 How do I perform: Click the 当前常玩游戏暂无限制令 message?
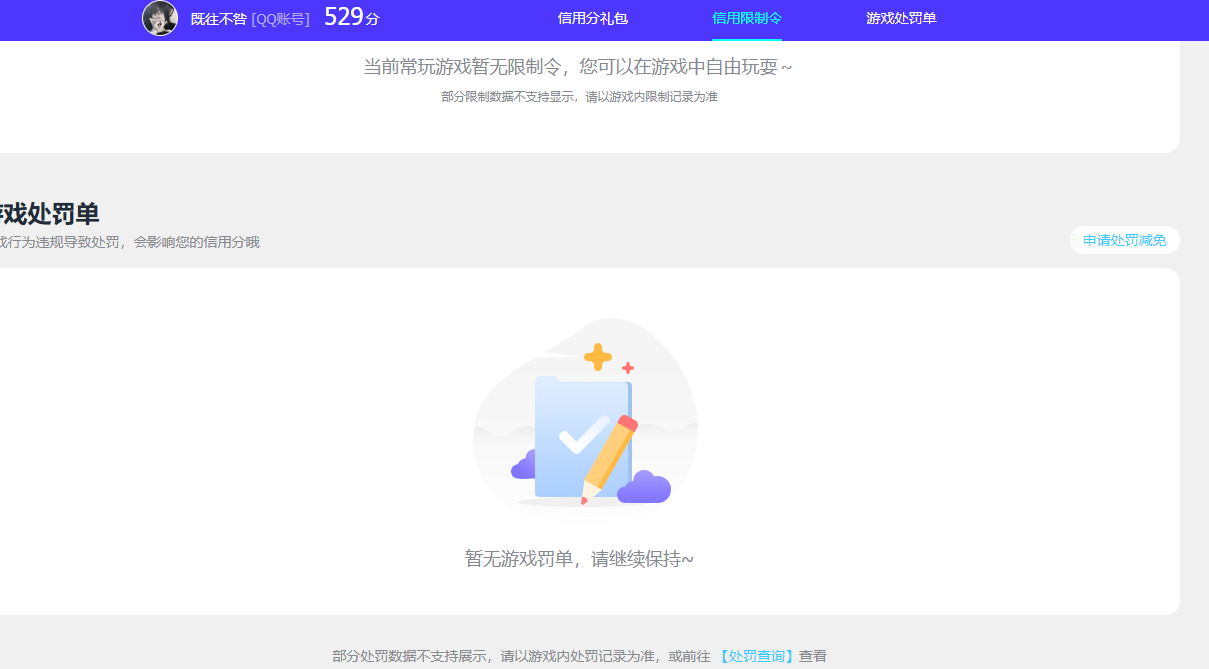coord(578,67)
